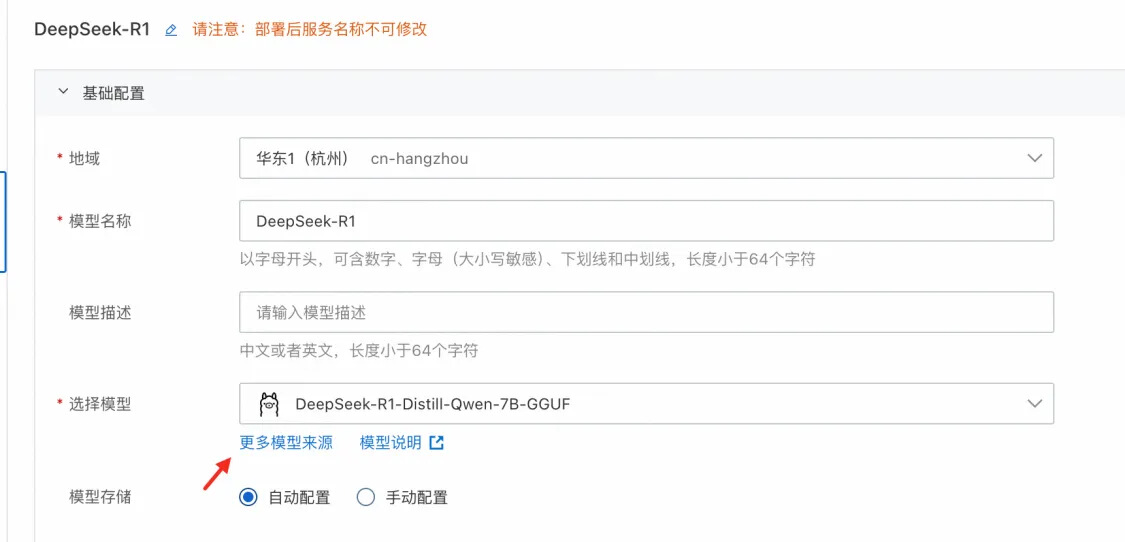This screenshot has height=542, width=1125.
Task: Click the DeepSeek-R1-Distill-Qwen-7B-GGUF model value
Action: (x=433, y=404)
